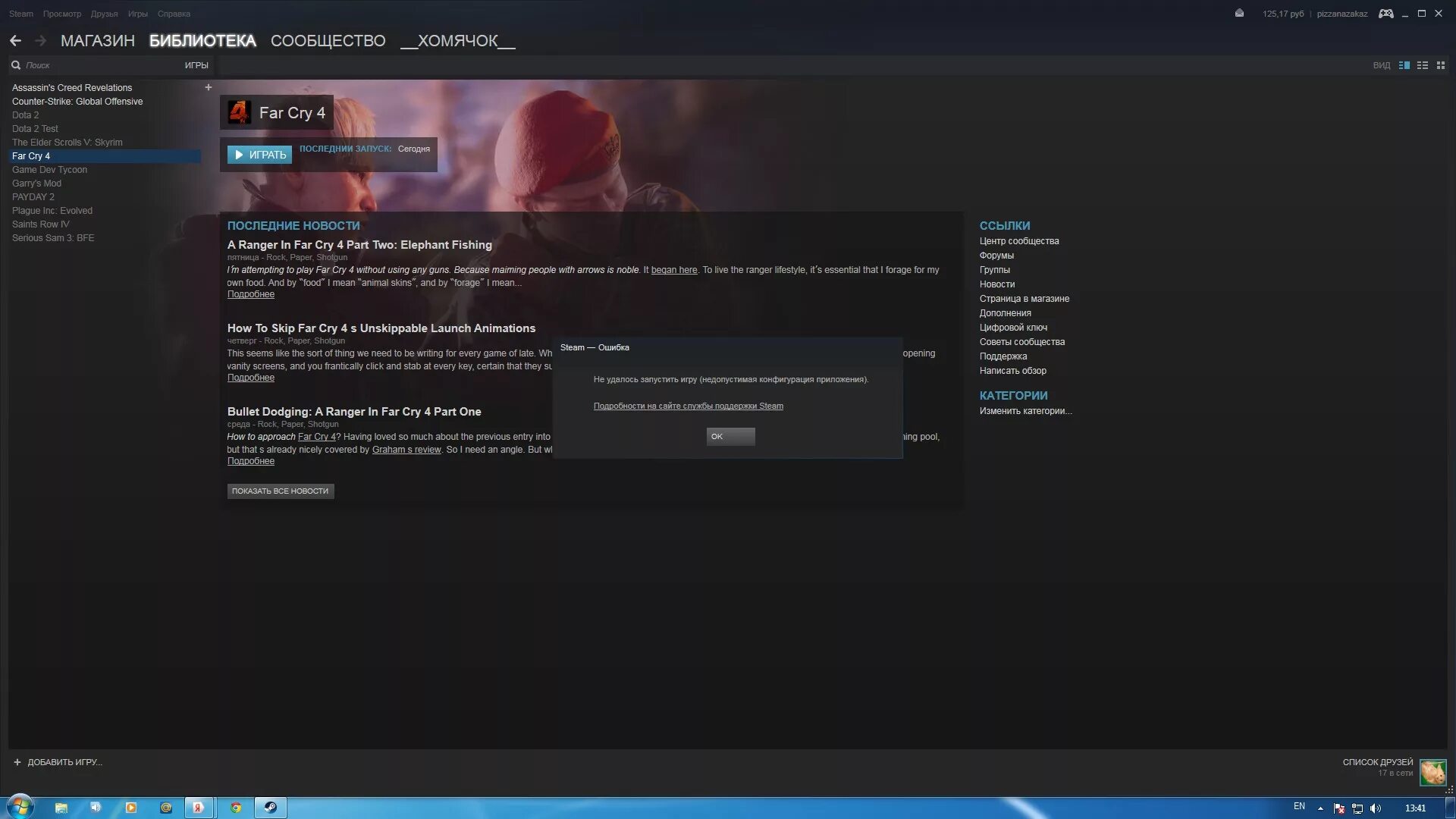Screen dimensions: 1456x819
Task: Switch to МАГАЗИН tab
Action: click(x=98, y=41)
